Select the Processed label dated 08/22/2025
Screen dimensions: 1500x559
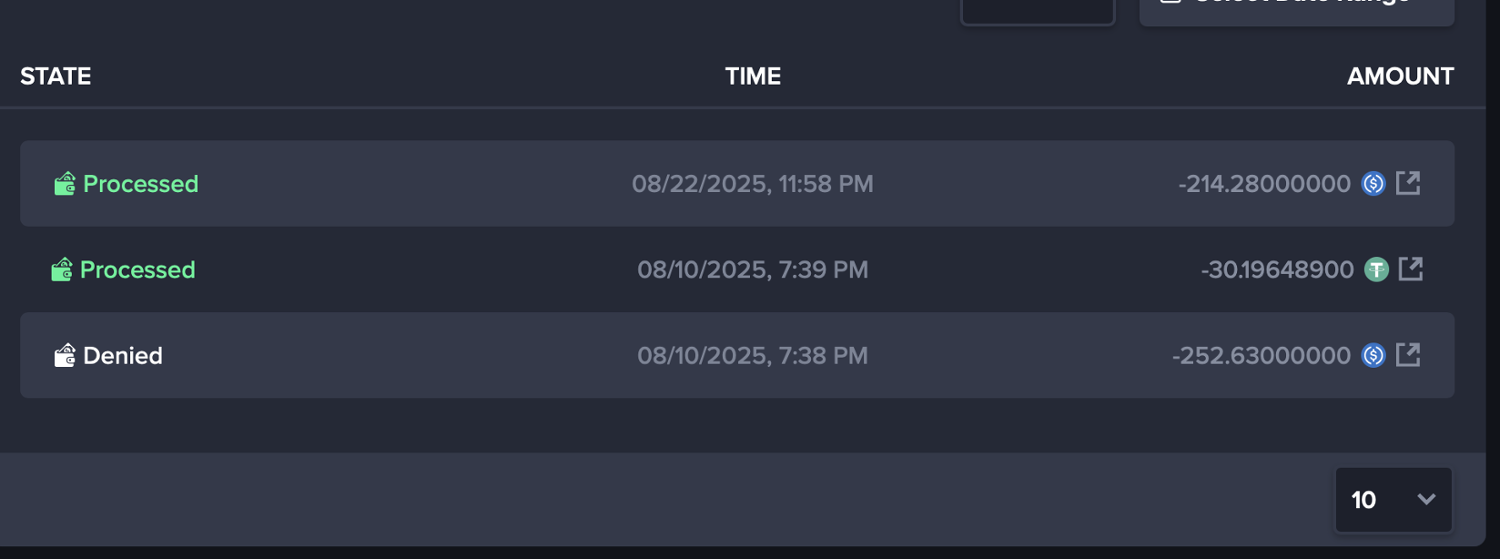click(141, 184)
